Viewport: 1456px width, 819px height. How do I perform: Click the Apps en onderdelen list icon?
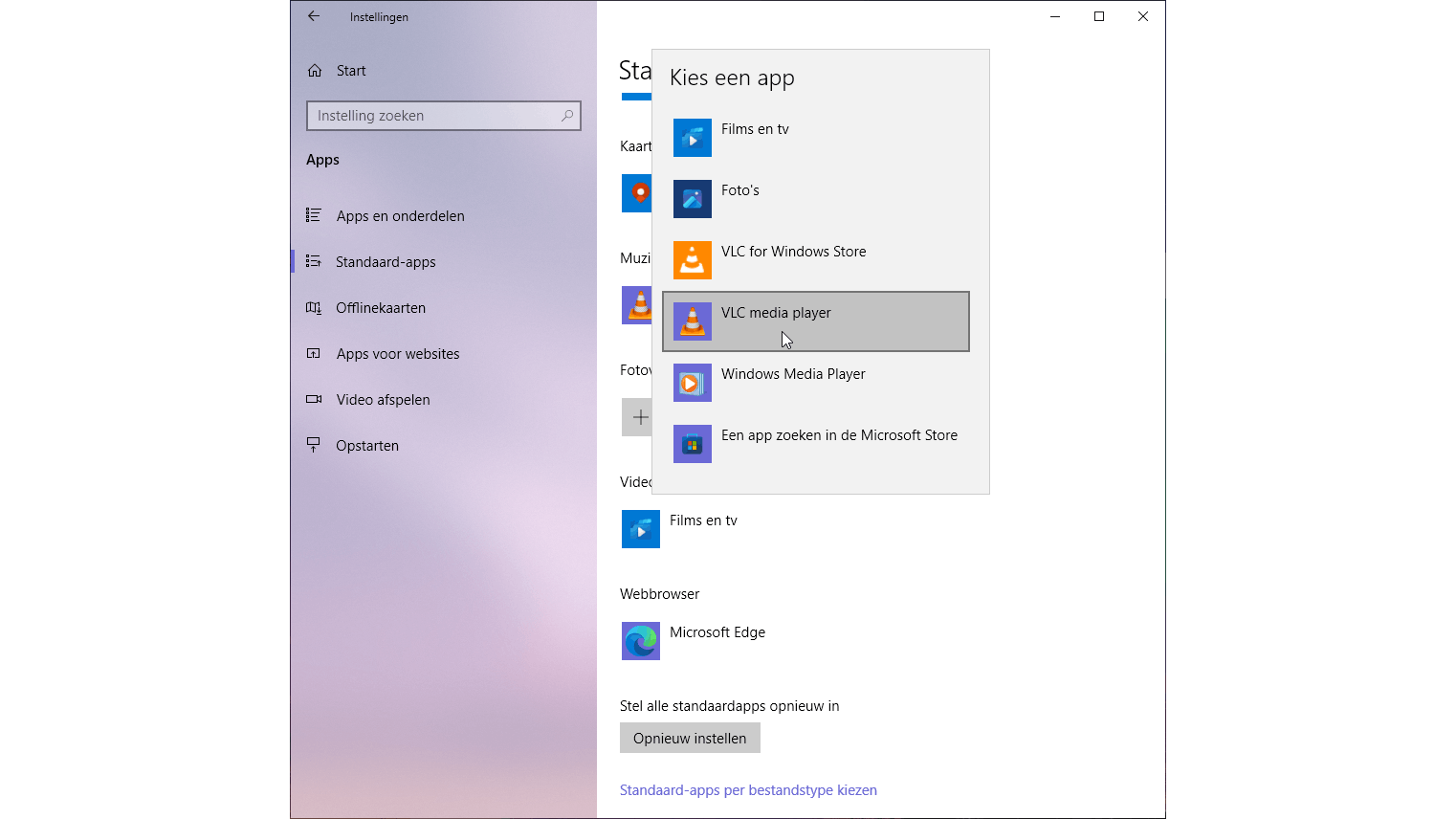[x=313, y=215]
